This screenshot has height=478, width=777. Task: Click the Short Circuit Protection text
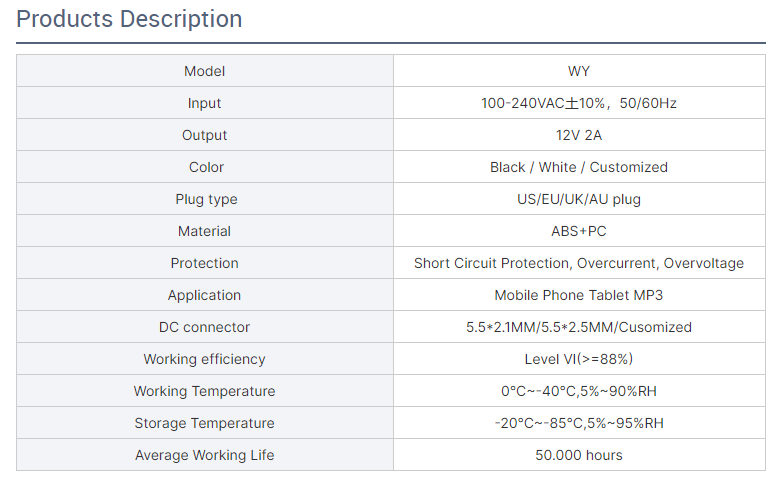[x=492, y=263]
